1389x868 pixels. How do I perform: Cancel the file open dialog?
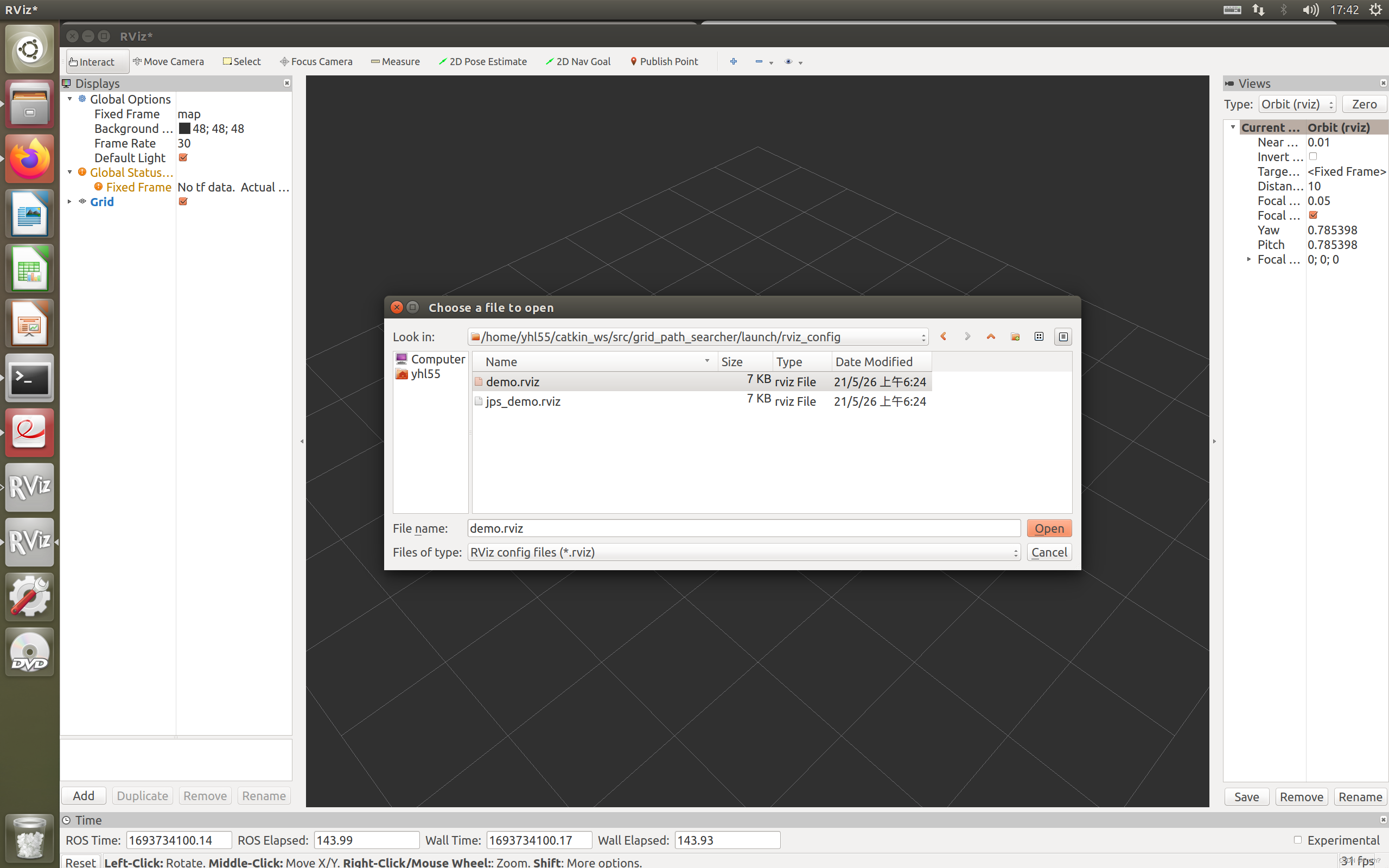(x=1049, y=552)
